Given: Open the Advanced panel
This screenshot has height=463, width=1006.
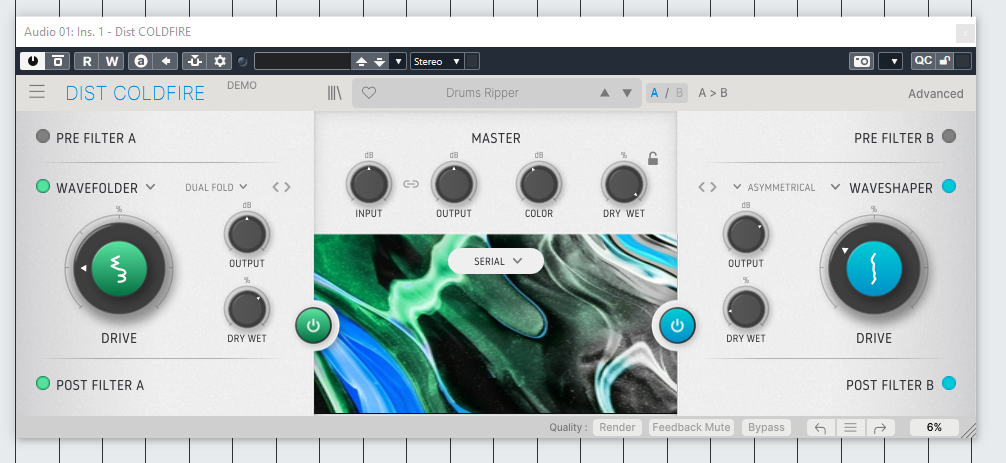Looking at the screenshot, I should pyautogui.click(x=935, y=94).
